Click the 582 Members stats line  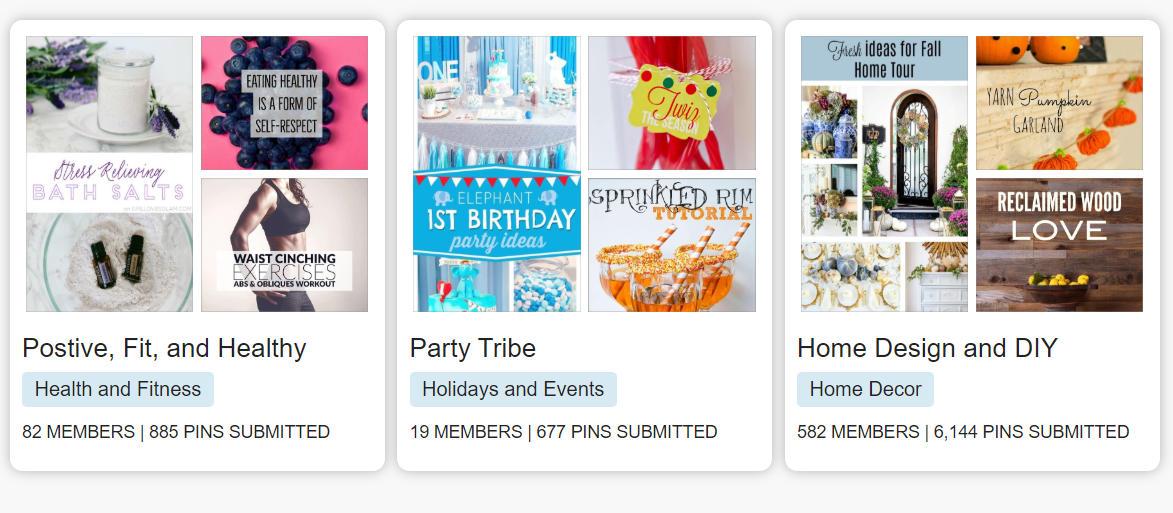tap(858, 432)
